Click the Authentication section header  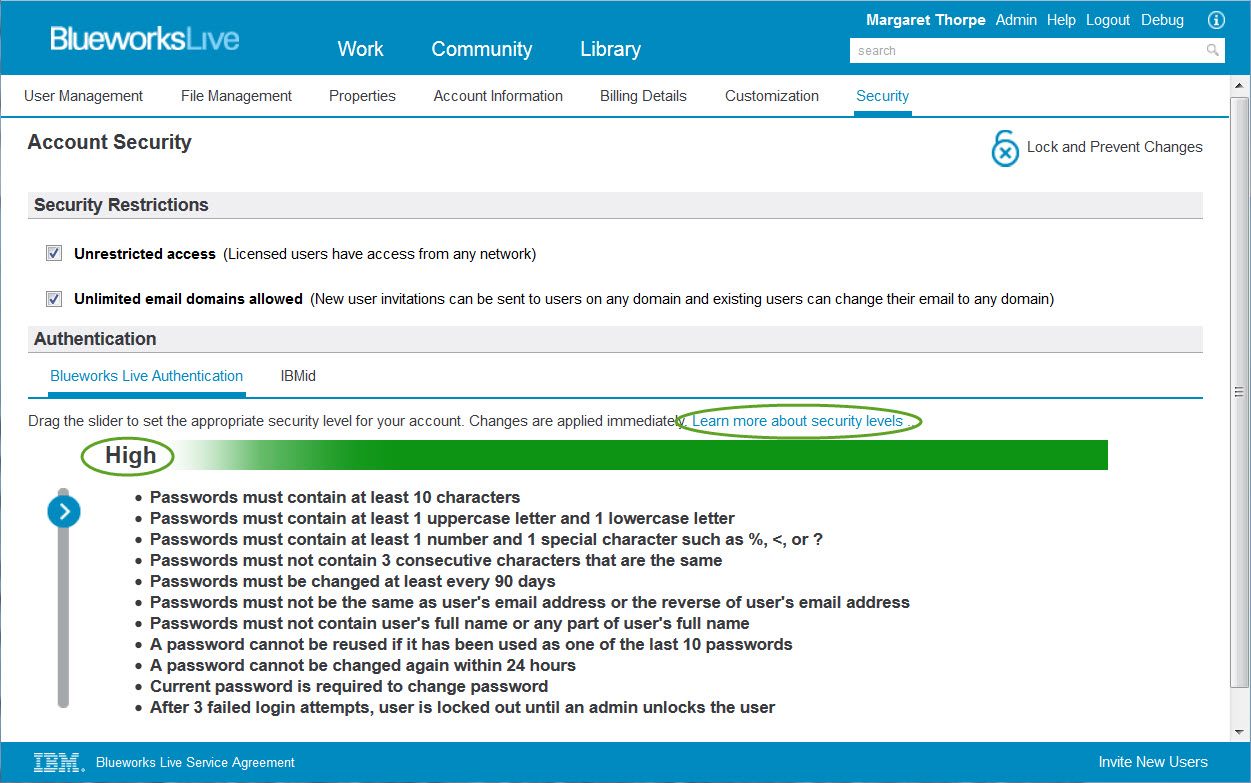[615, 339]
